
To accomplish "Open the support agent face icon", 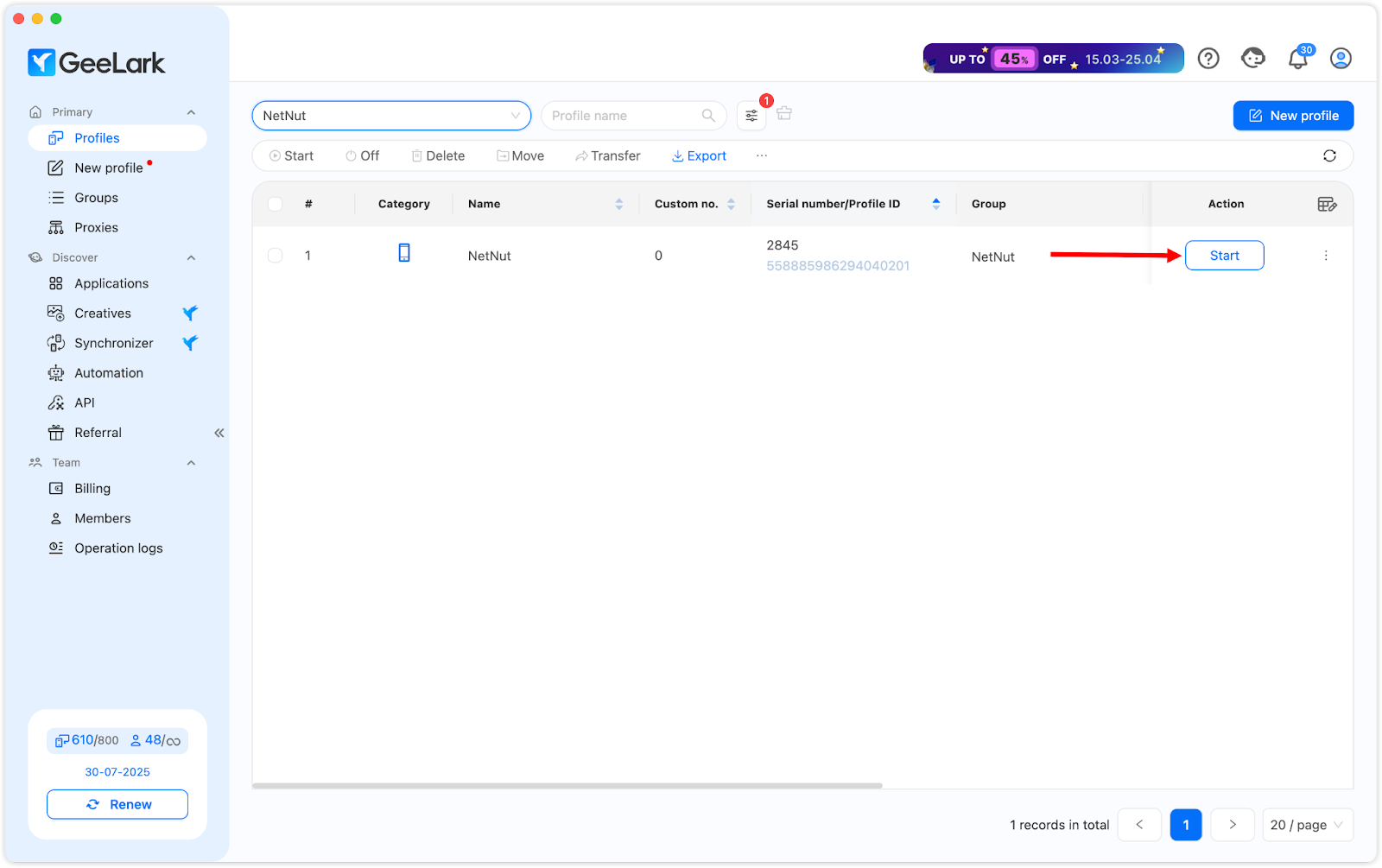I will click(1252, 58).
